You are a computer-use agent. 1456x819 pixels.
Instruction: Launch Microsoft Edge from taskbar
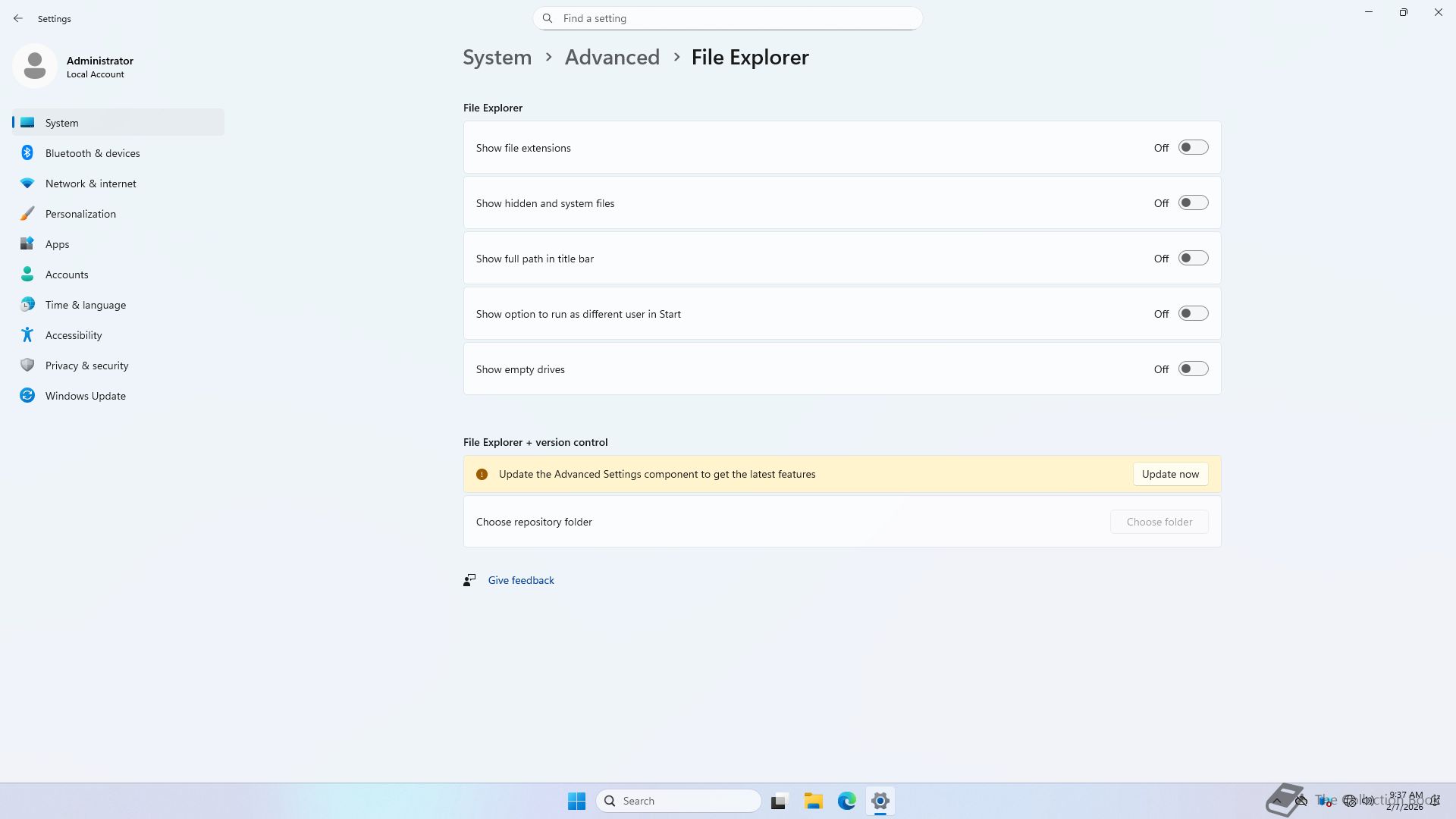click(x=846, y=801)
